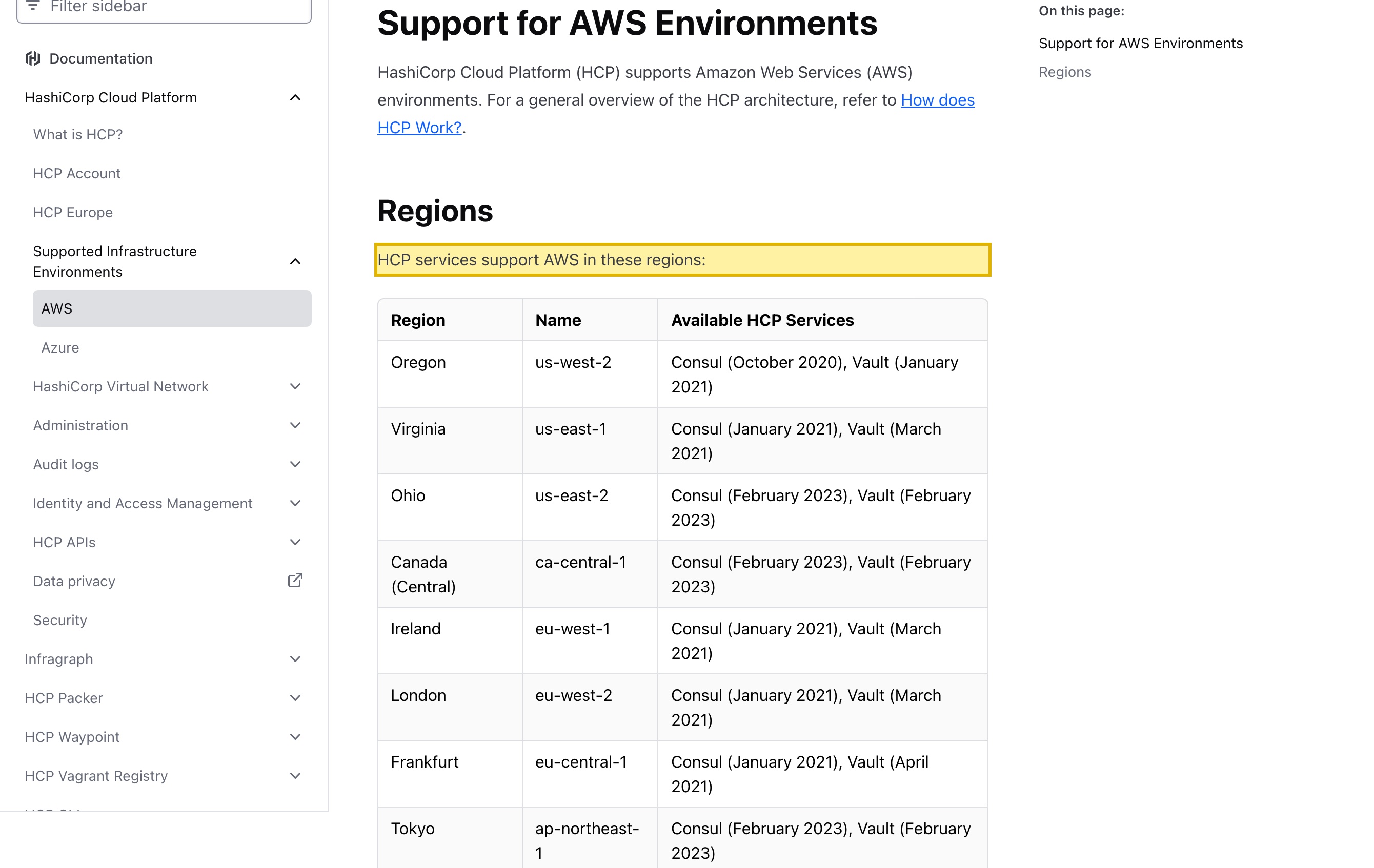
Task: Expand the HCP APIs chevron
Action: pos(295,542)
